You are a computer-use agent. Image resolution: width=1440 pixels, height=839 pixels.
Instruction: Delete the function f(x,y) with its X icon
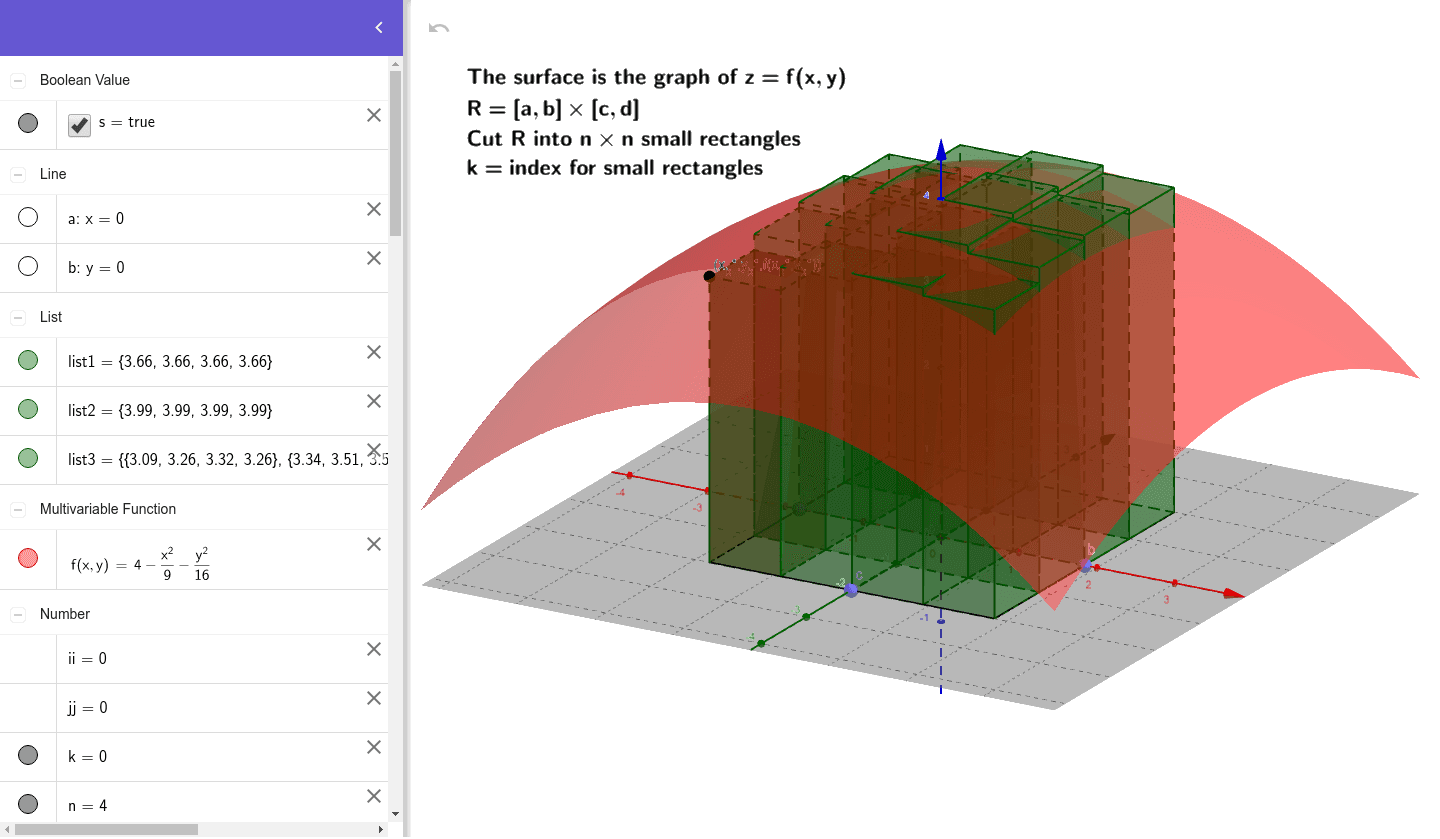click(373, 543)
